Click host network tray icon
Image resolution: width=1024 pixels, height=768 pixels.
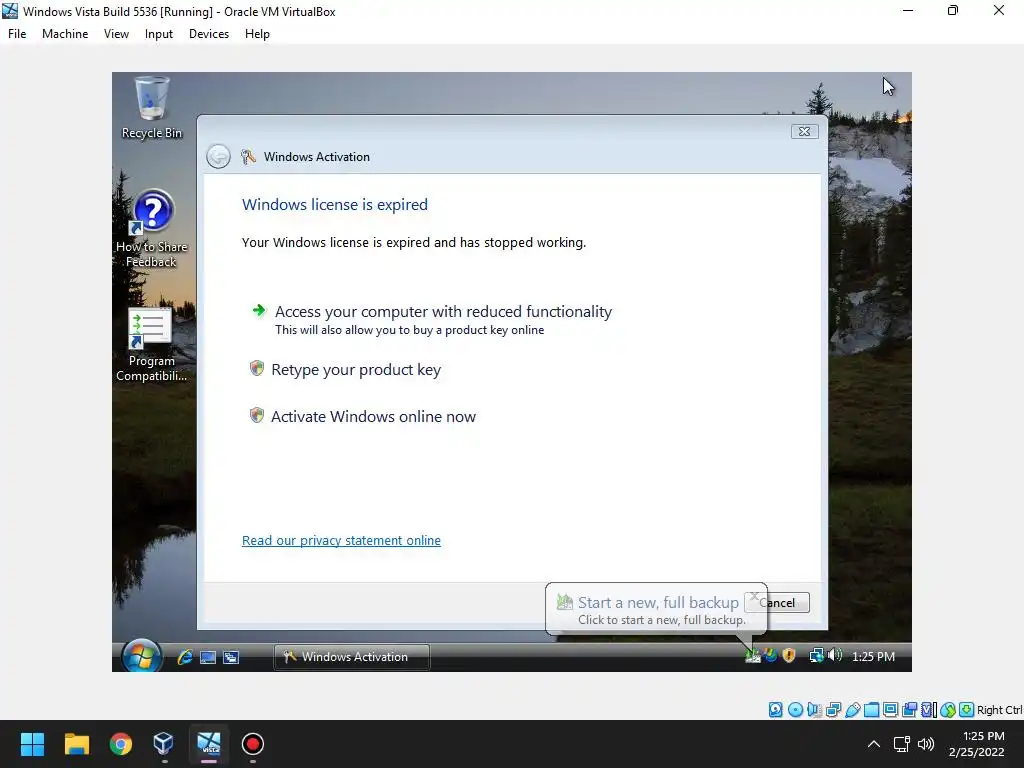point(902,744)
